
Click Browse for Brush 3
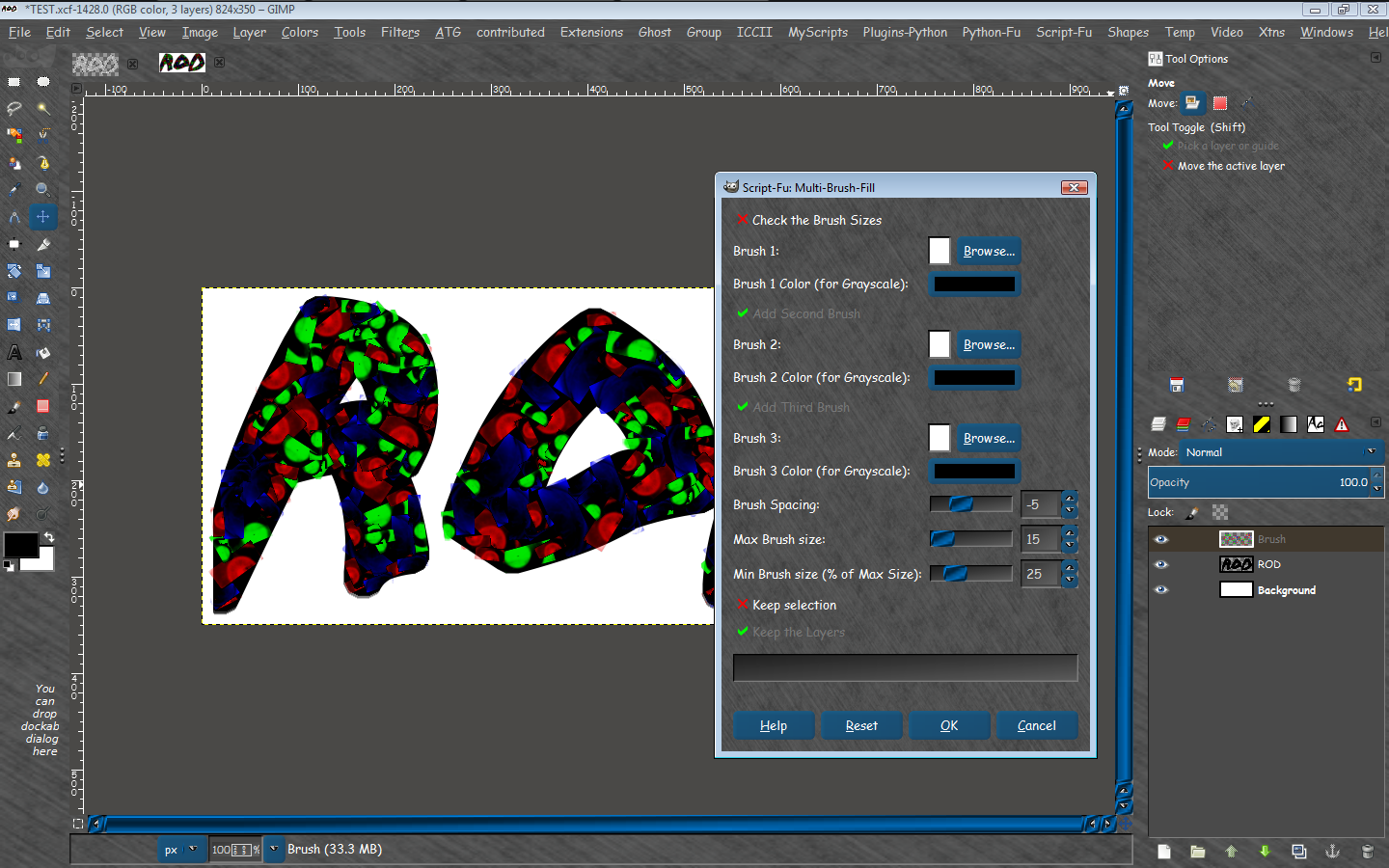click(x=989, y=438)
